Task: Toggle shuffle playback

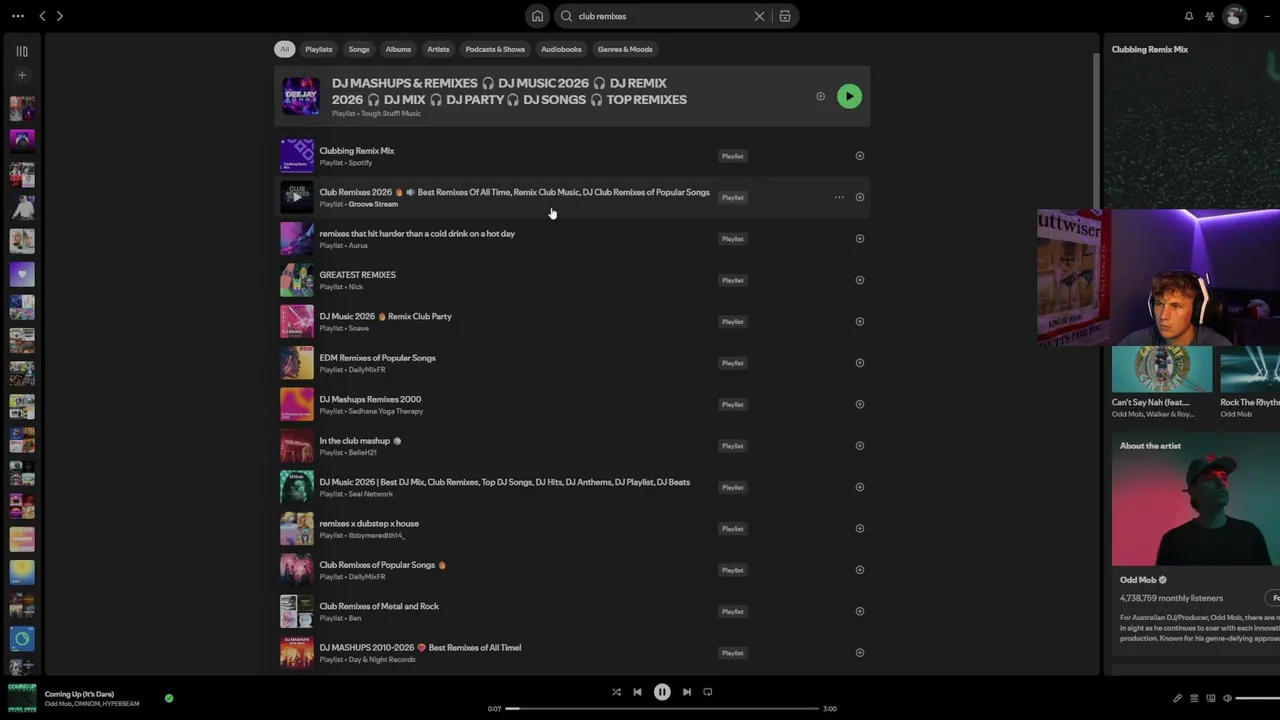Action: click(616, 692)
